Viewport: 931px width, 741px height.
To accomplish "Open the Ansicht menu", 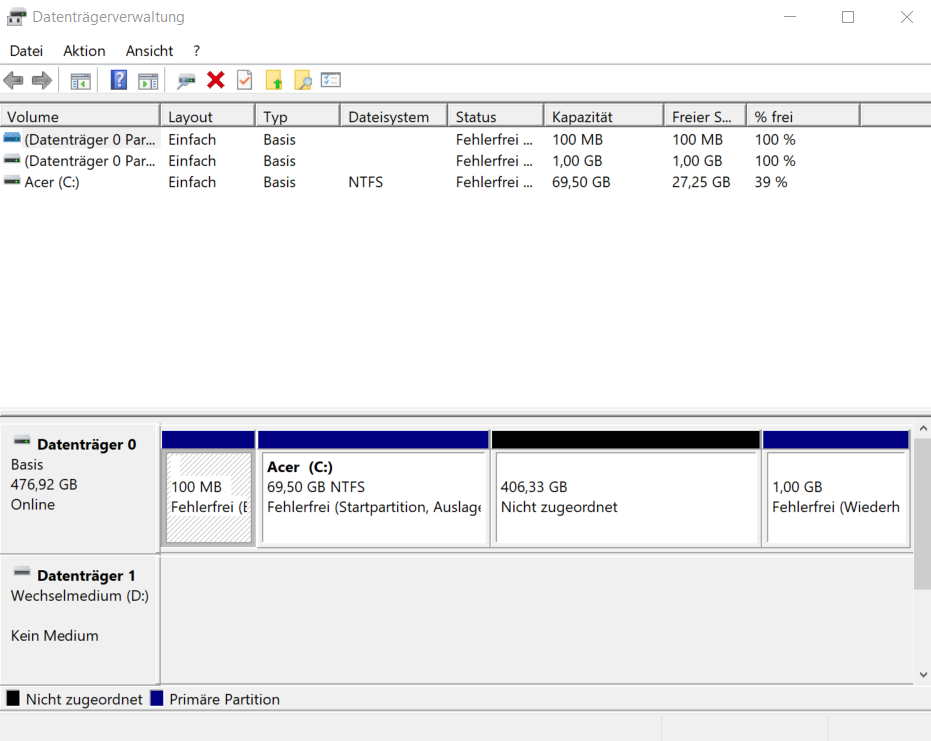I will pyautogui.click(x=149, y=51).
